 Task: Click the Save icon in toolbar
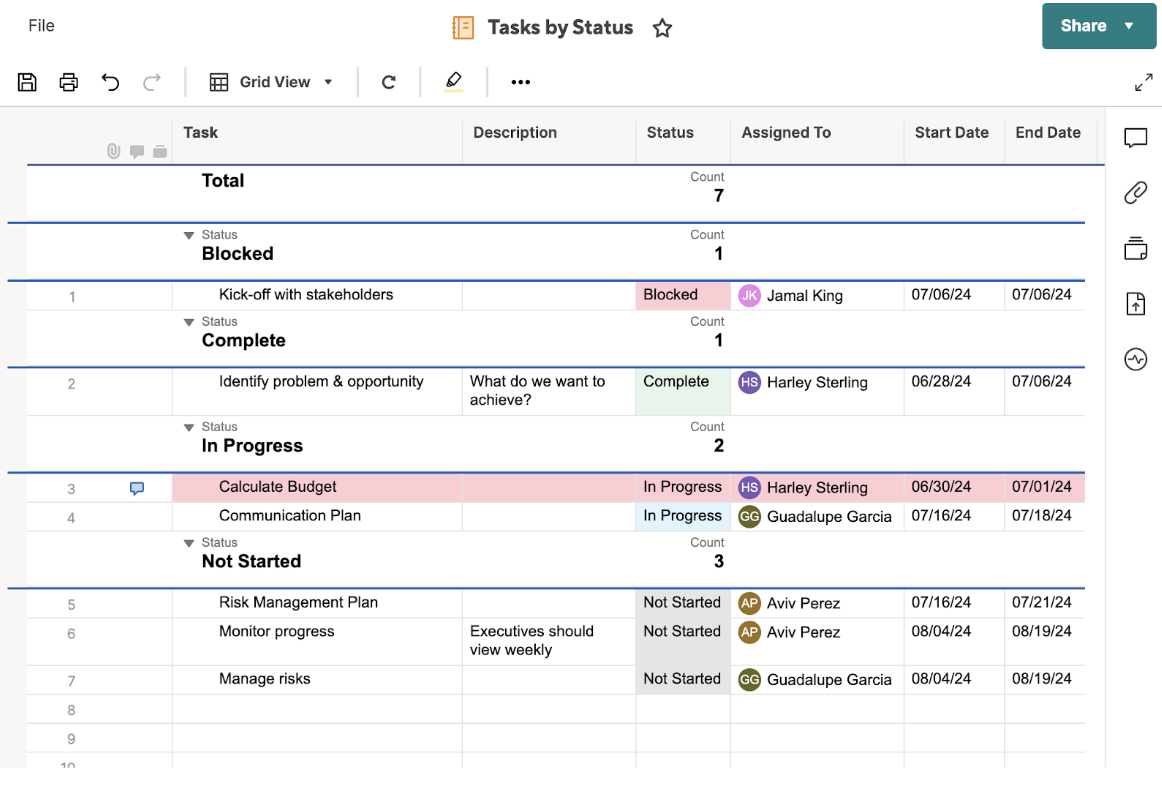click(27, 82)
